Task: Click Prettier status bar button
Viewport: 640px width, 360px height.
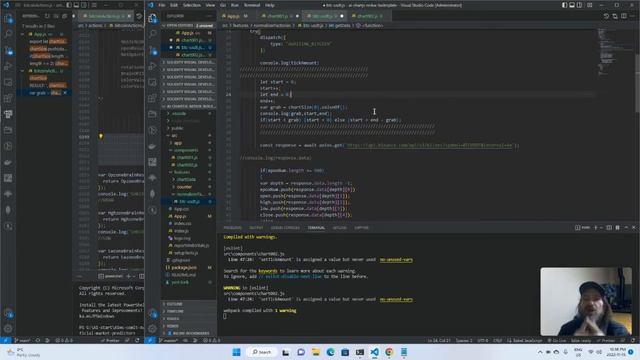Action: click(x=606, y=340)
